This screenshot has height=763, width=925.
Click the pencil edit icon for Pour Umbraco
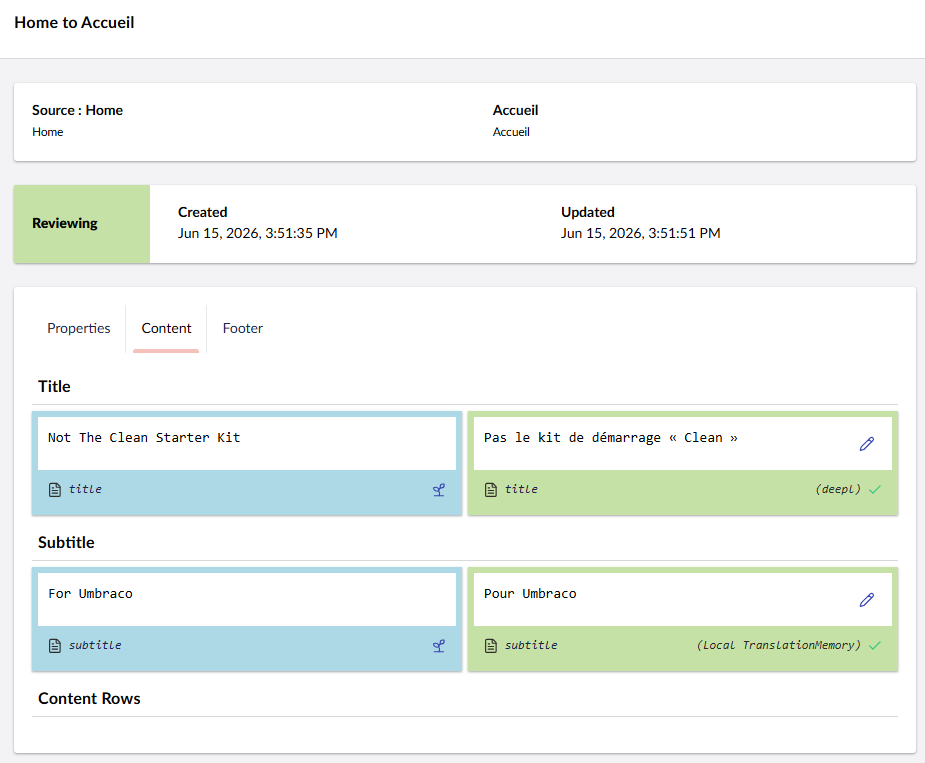(x=866, y=600)
